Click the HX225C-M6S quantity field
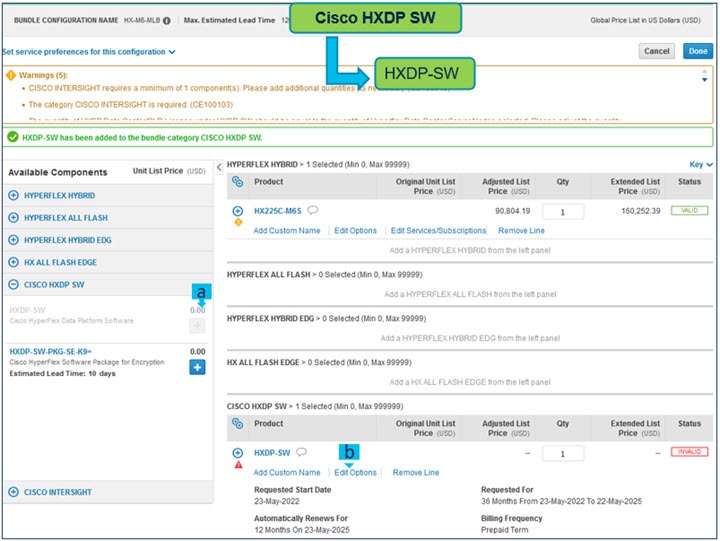The image size is (720, 541). coord(563,212)
